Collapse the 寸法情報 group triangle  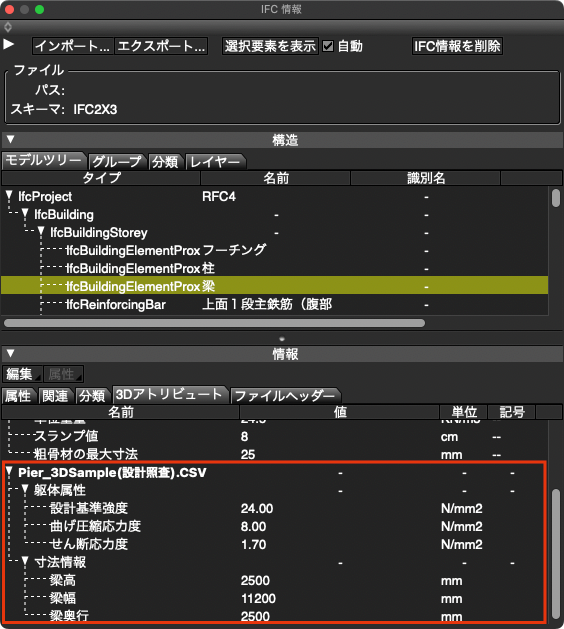(25, 562)
